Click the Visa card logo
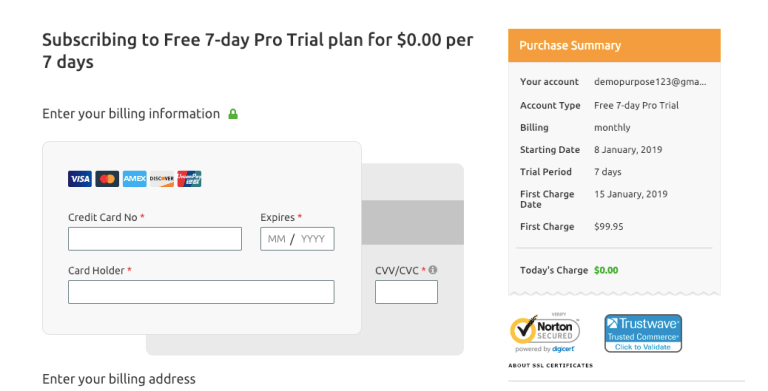Viewport: 768px width, 391px height. pos(80,179)
